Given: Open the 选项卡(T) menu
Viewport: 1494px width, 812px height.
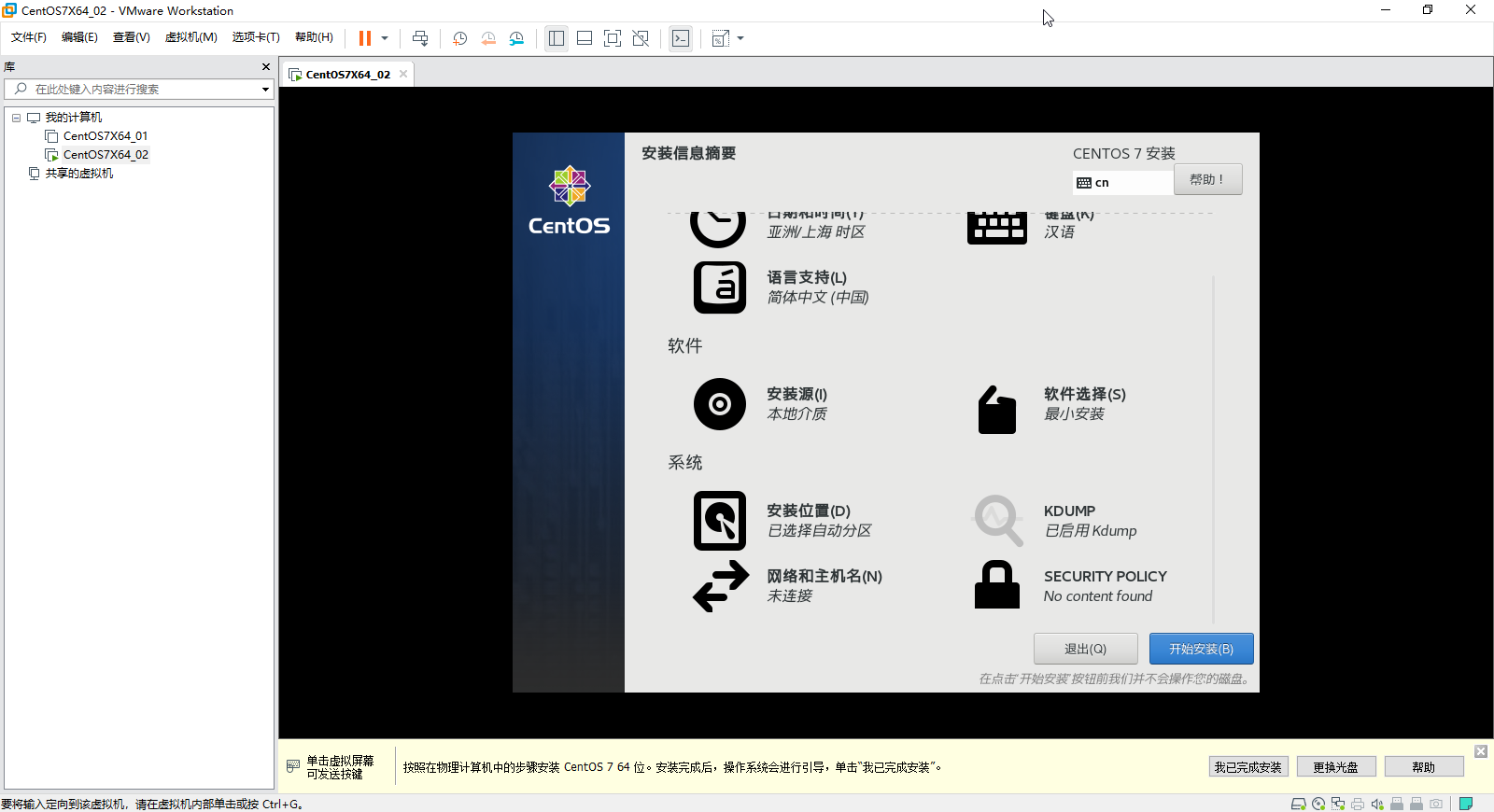Looking at the screenshot, I should click(x=256, y=37).
